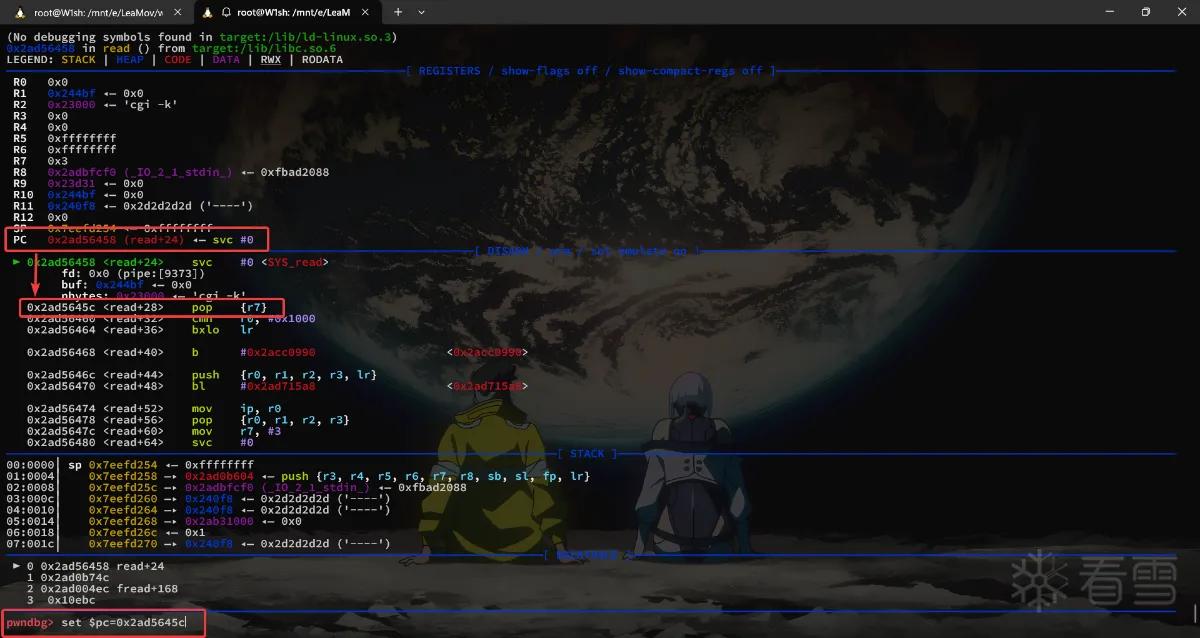Click the penguin icon on the second tab
This screenshot has height=638, width=1200.
click(x=208, y=12)
